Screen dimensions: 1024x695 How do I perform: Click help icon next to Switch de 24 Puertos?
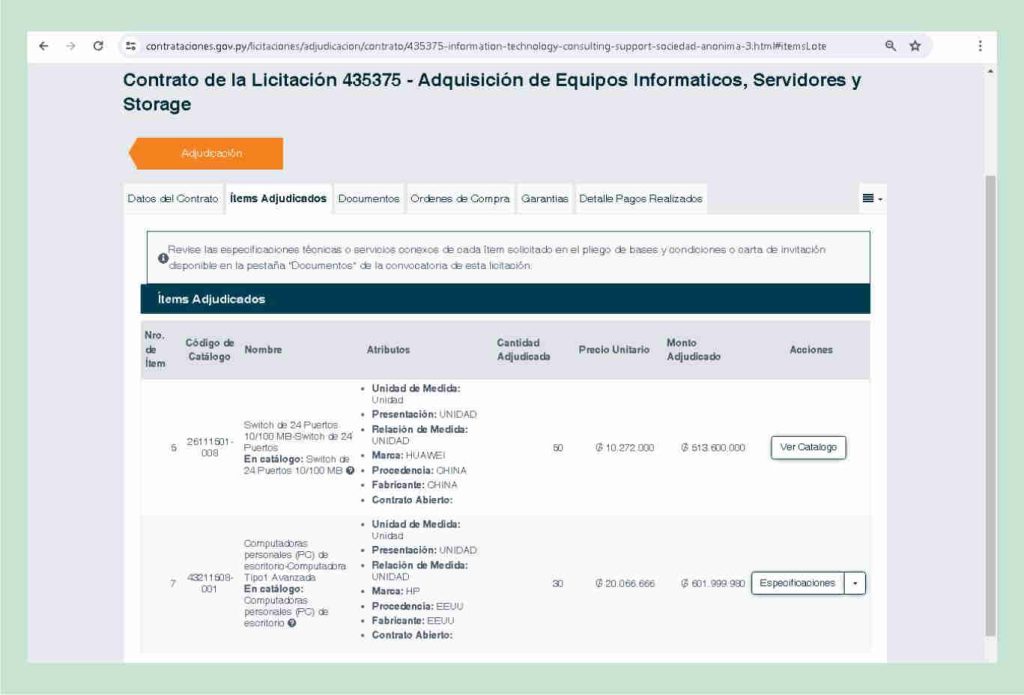350,470
